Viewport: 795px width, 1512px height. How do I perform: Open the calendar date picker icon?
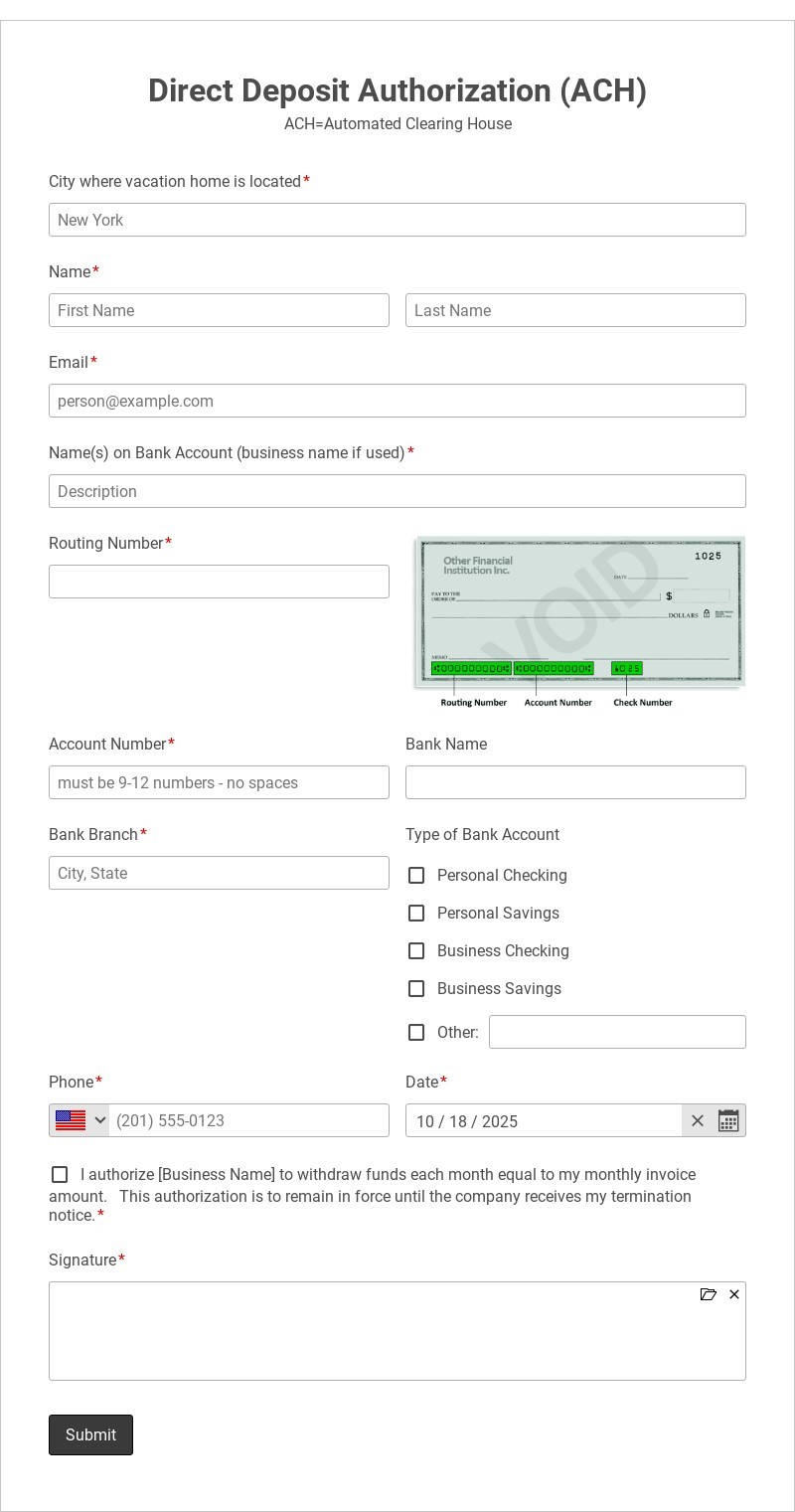point(728,1120)
